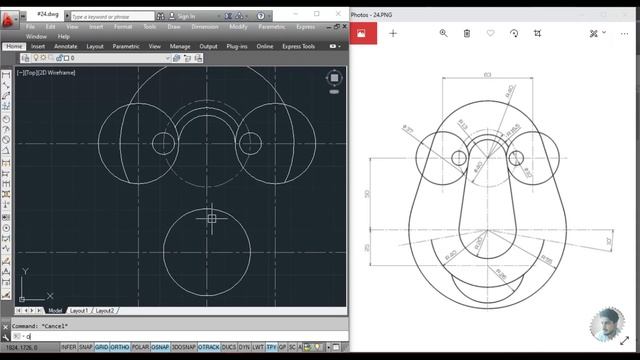The width and height of the screenshot is (640, 360).
Task: Toggle DUCS in status bar
Action: coord(229,347)
